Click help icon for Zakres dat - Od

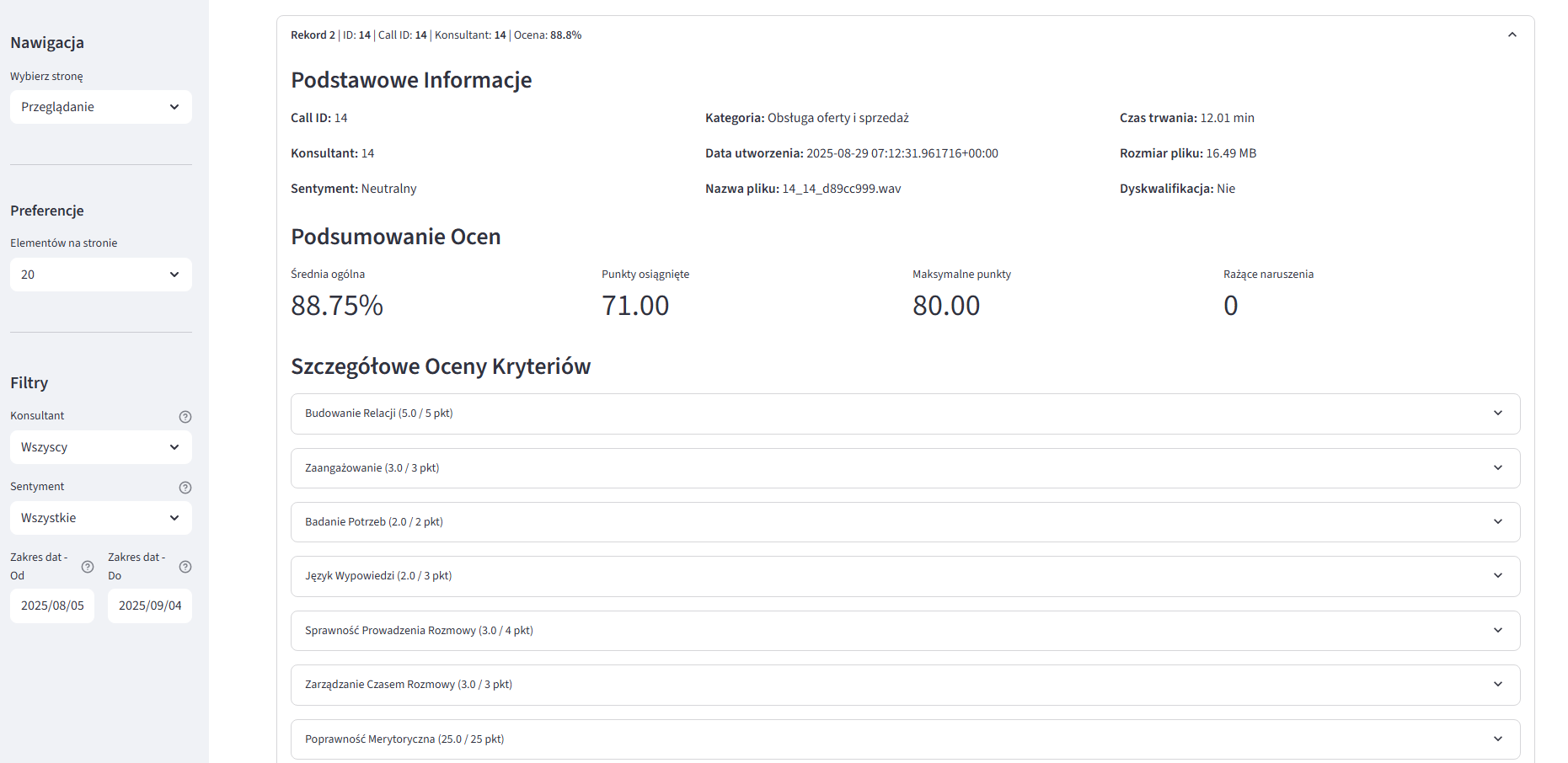tap(88, 567)
